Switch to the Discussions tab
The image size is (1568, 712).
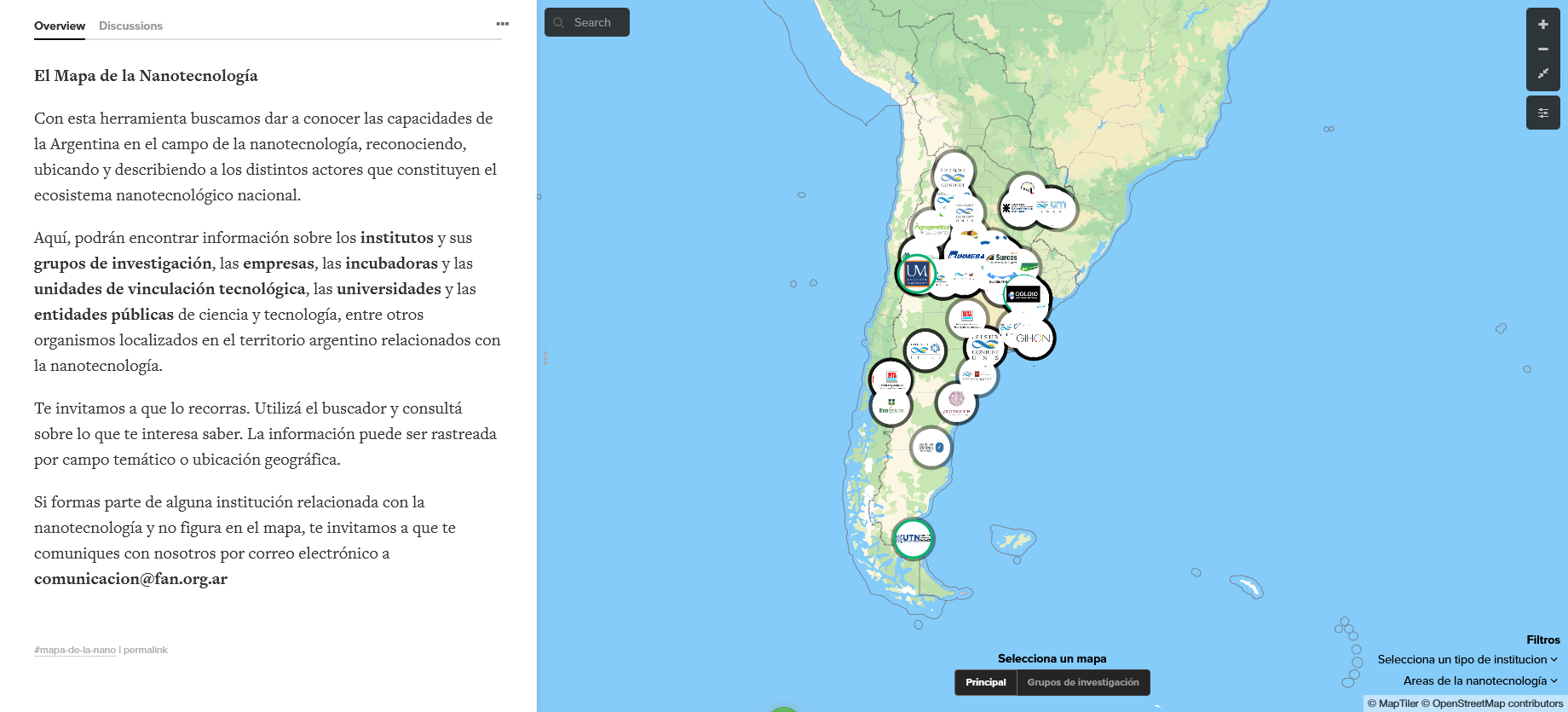click(x=130, y=26)
